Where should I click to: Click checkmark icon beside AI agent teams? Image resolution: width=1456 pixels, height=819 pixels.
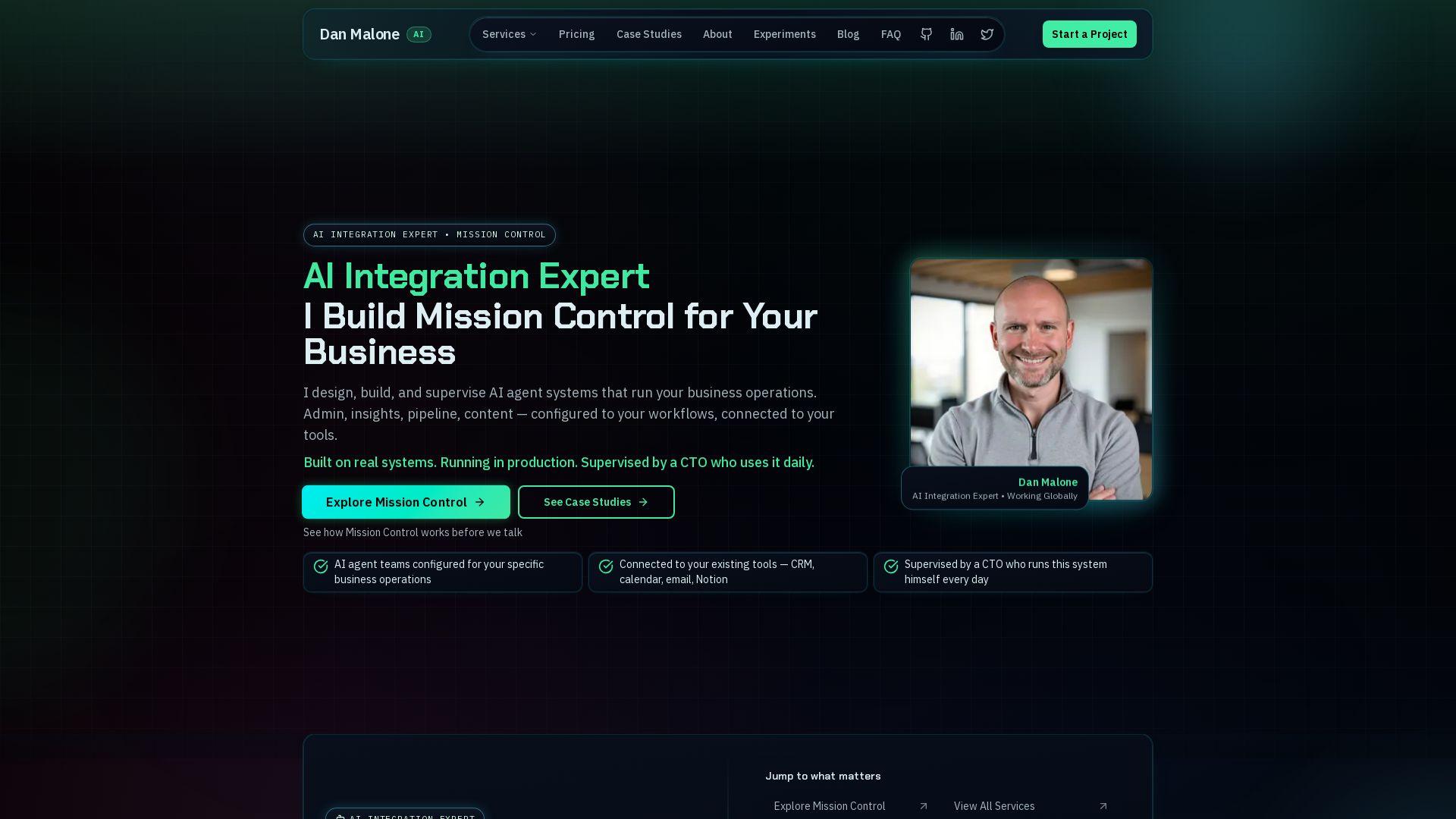[x=321, y=566]
